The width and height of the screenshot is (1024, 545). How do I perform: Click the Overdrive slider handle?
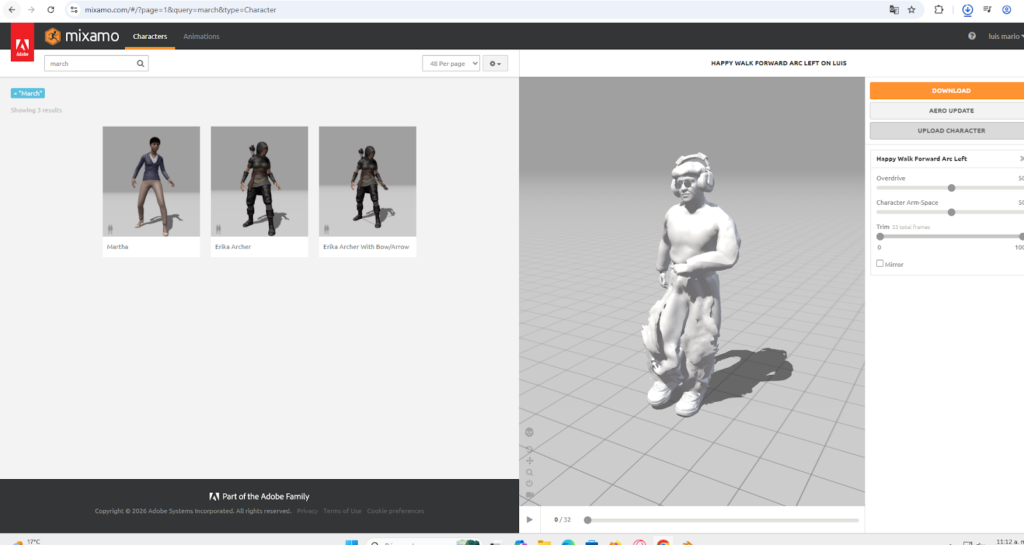pos(952,188)
